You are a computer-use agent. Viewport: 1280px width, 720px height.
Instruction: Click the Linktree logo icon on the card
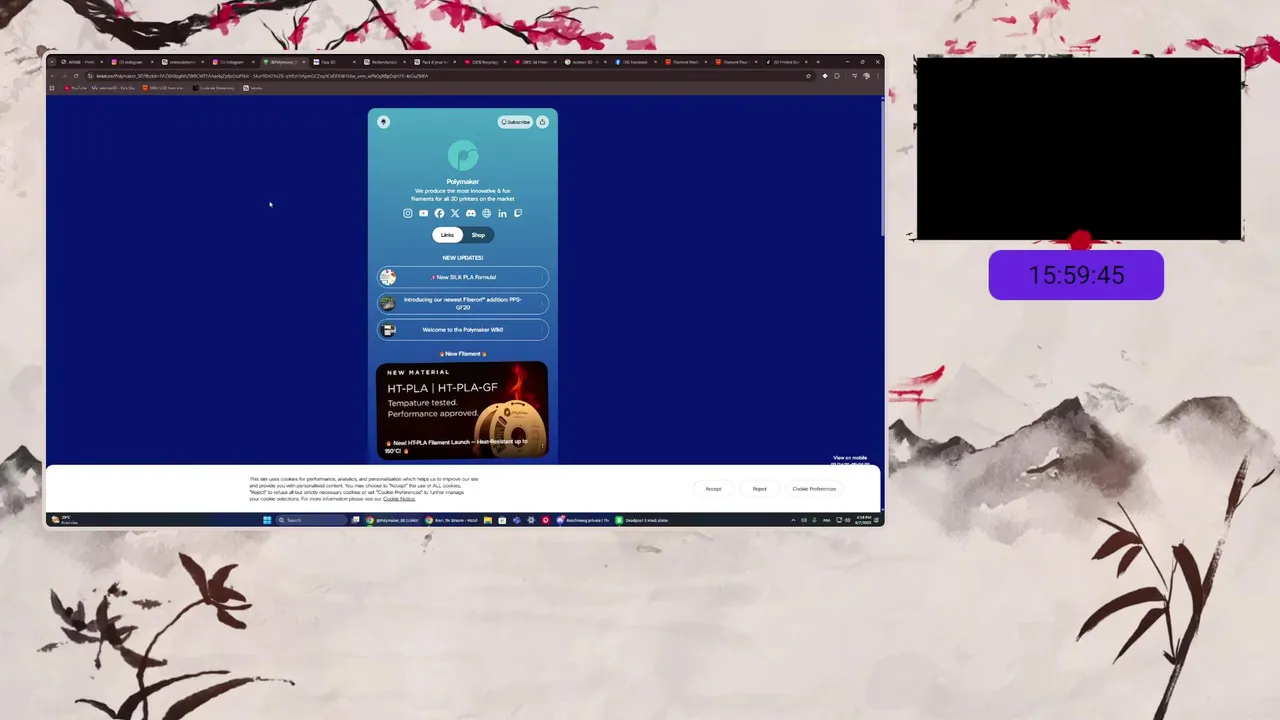383,122
